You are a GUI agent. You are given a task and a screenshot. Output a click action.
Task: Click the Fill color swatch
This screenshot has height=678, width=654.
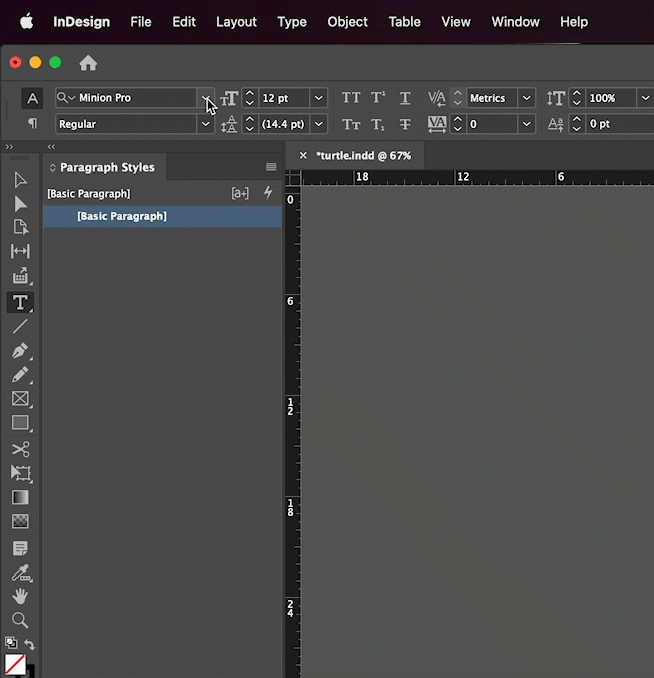(15, 665)
